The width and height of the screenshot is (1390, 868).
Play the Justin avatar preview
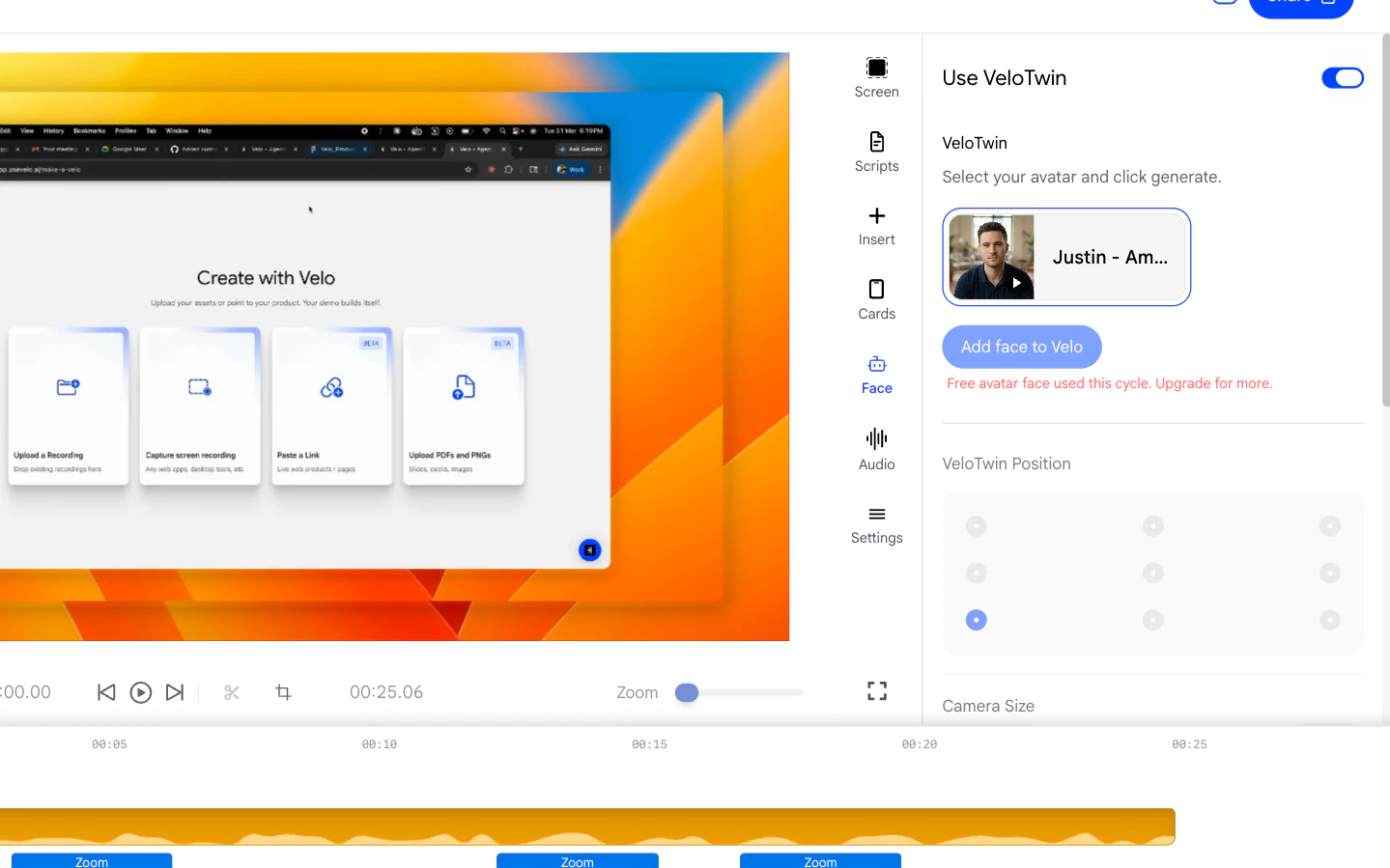[x=1016, y=283]
